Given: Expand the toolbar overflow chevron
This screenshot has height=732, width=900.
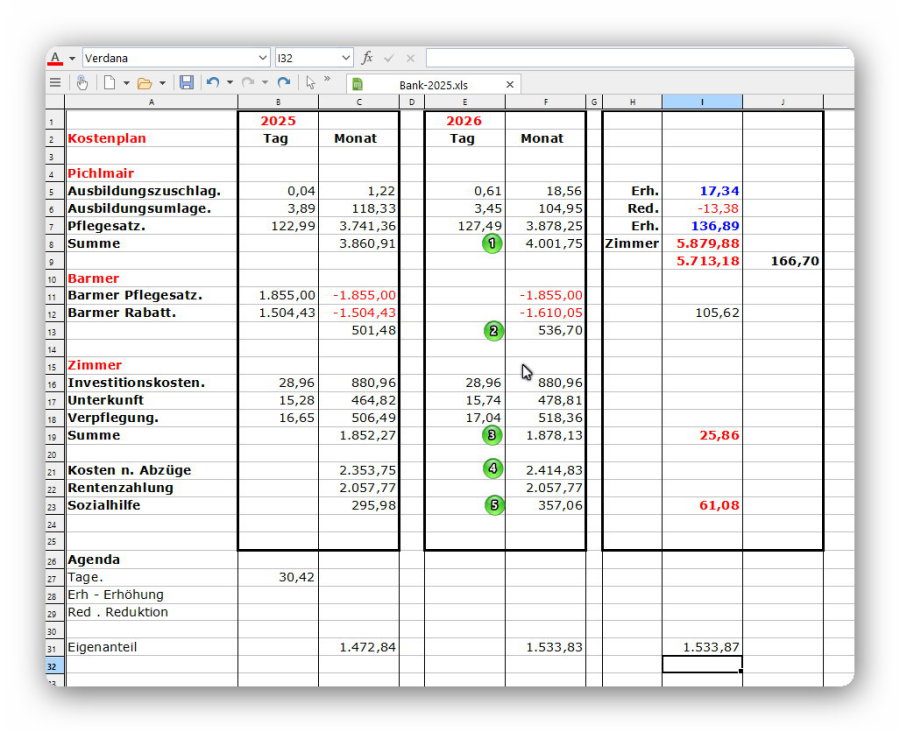Looking at the screenshot, I should click(x=328, y=79).
